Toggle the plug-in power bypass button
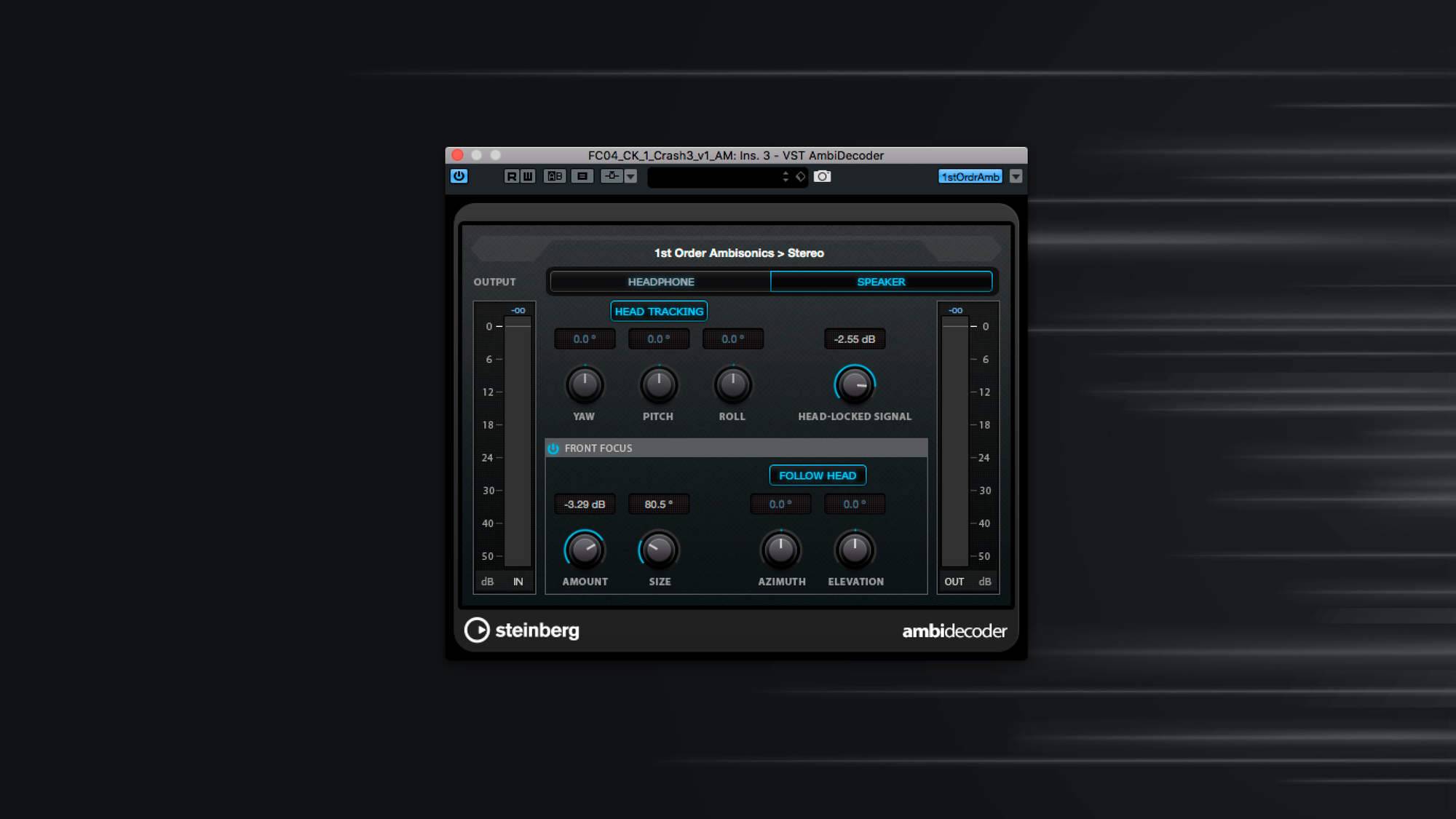The height and width of the screenshot is (819, 1456). pos(459,176)
